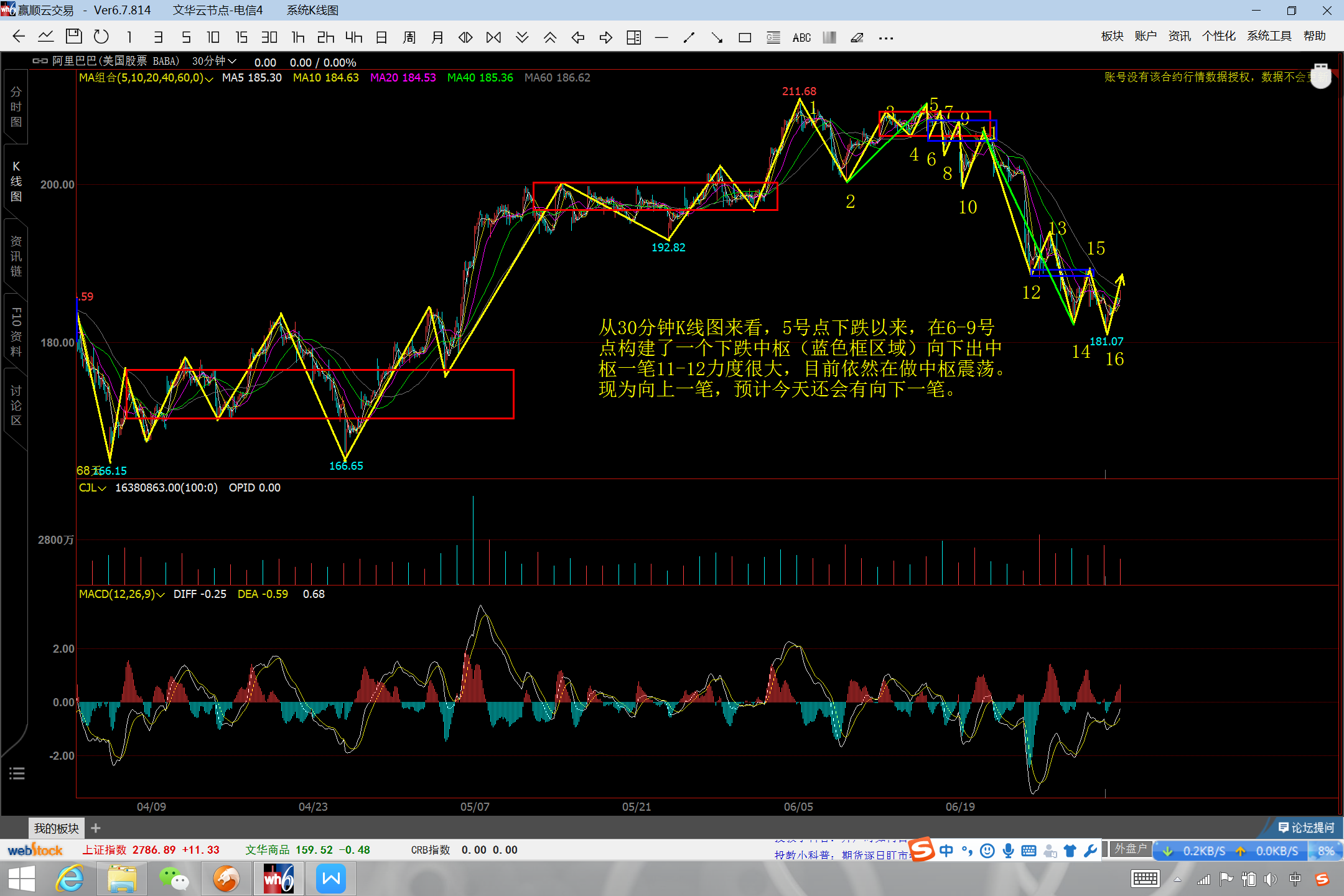Image resolution: width=1344 pixels, height=896 pixels.
Task: Switch to 4h period
Action: pyautogui.click(x=353, y=37)
